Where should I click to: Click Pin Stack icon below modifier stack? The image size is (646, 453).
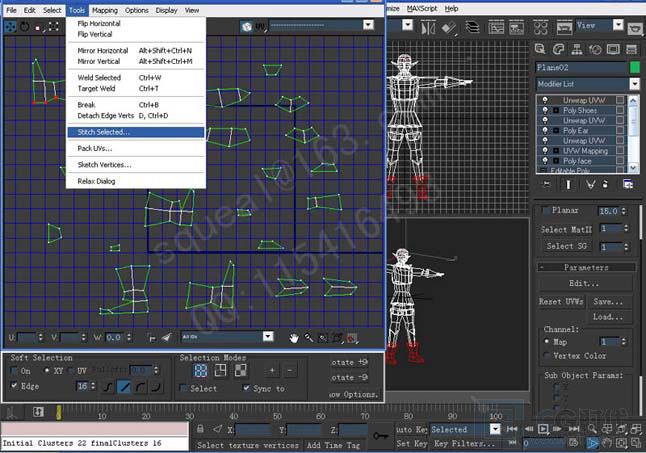546,184
